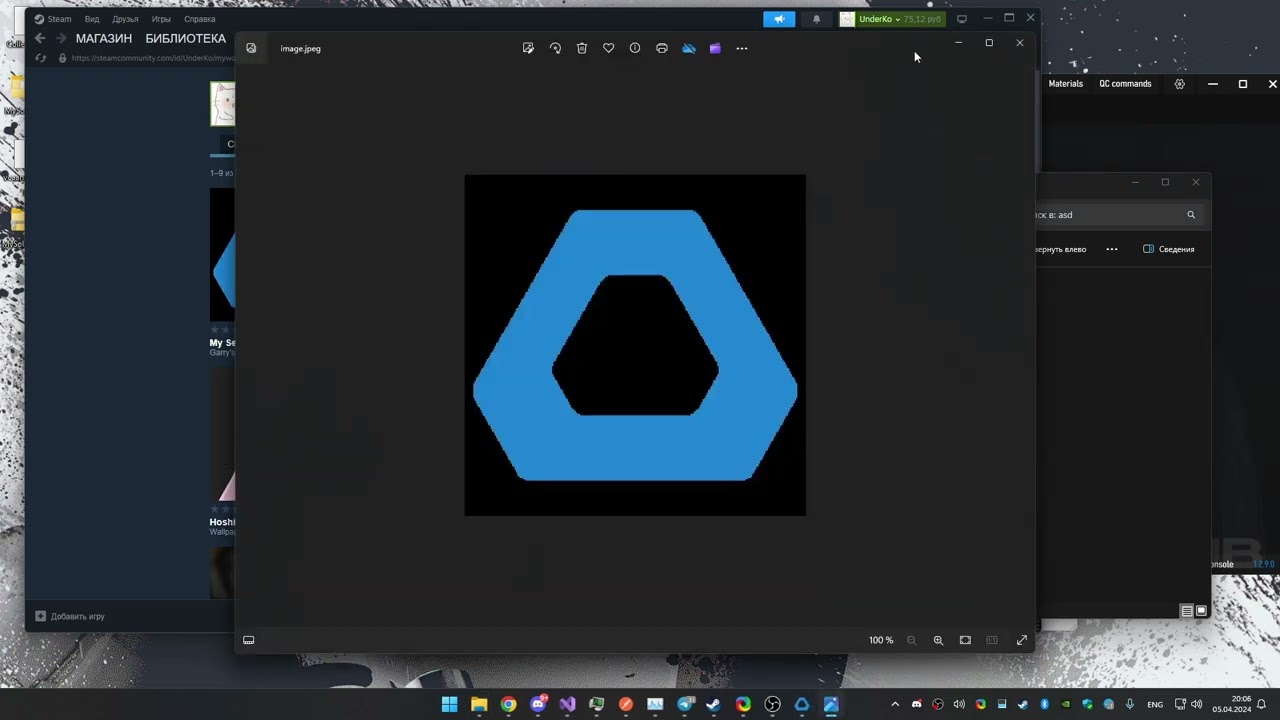
Task: Open the Справка menu in Steam
Action: [200, 19]
